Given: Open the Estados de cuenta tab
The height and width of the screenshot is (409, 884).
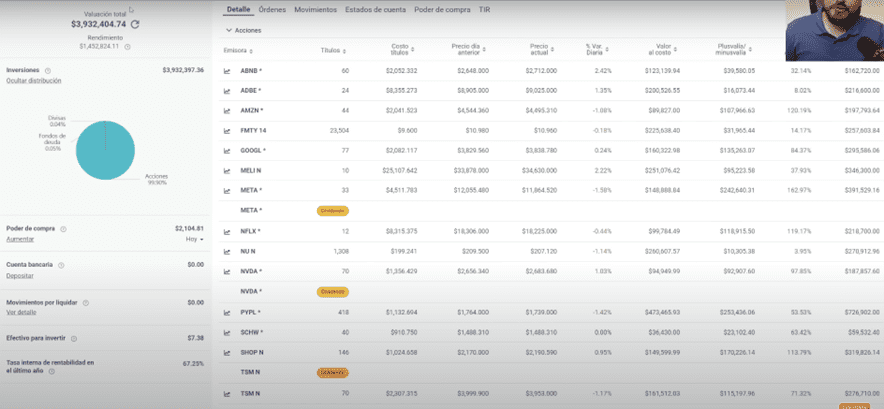Looking at the screenshot, I should tap(376, 9).
